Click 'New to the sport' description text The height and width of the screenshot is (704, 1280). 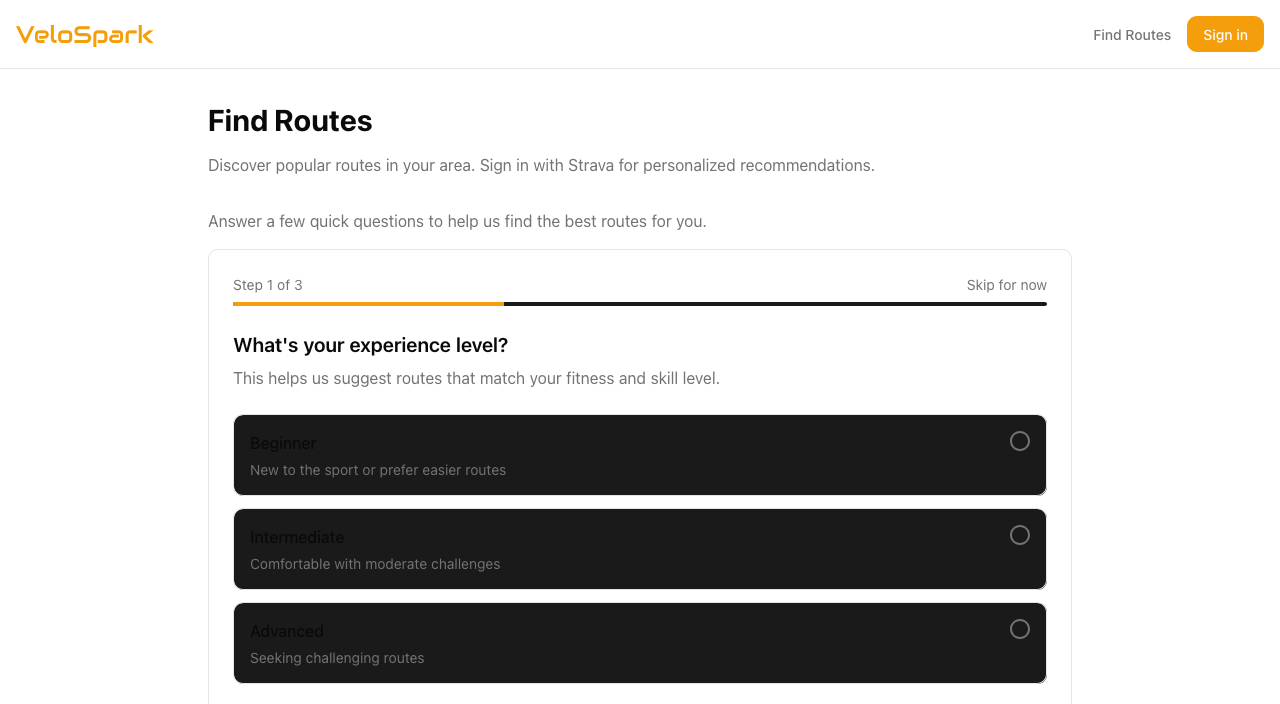378,470
